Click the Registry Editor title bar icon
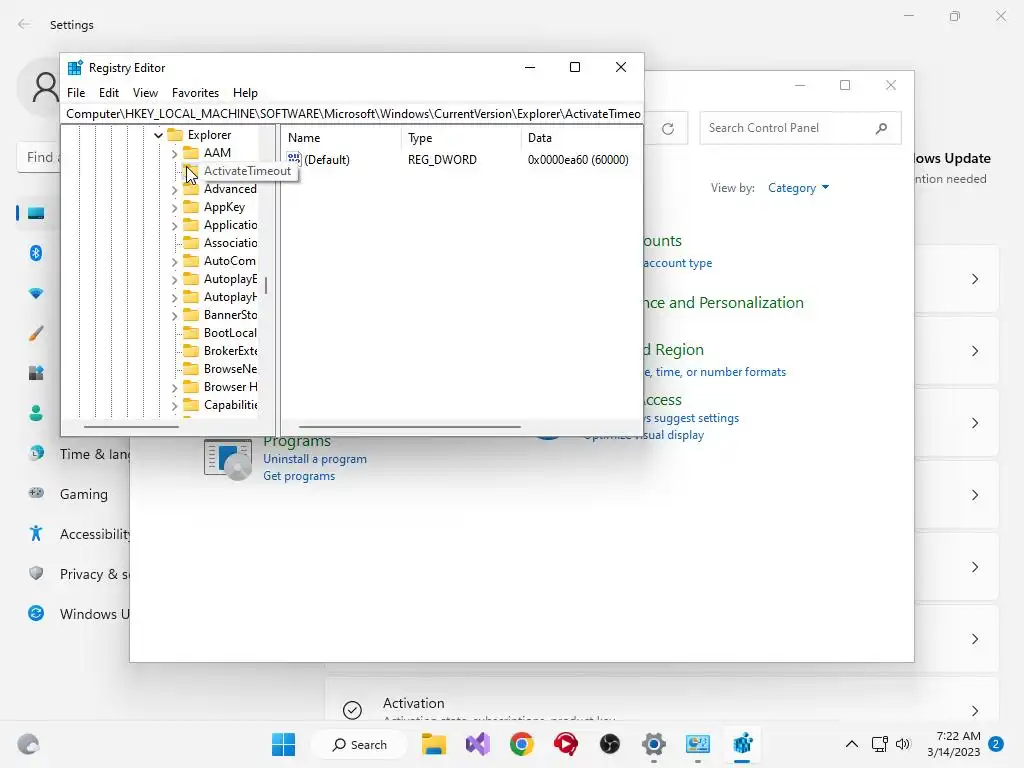Screen dimensions: 1024x768 pyautogui.click(x=75, y=67)
